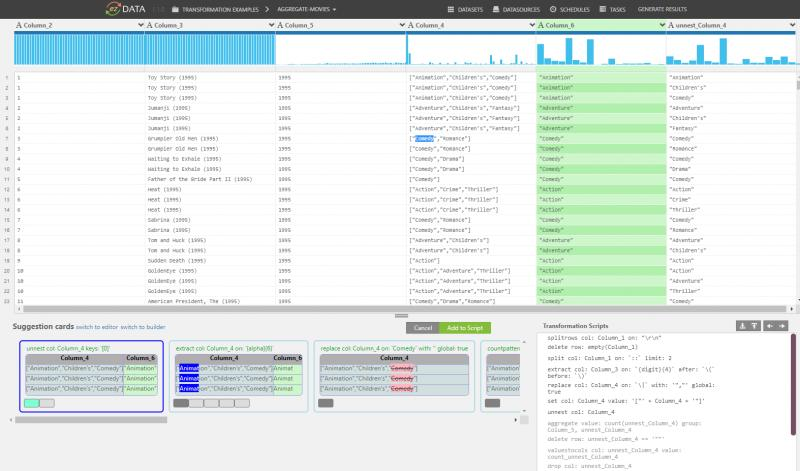
Task: Click the upload script icon
Action: (x=754, y=326)
